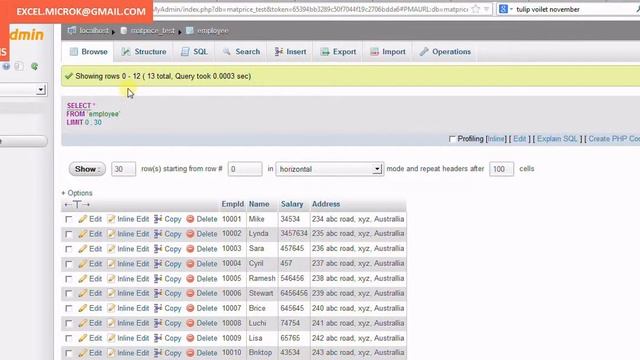Select checkbox for row 10004 Cyril
The image size is (640, 360).
[x=69, y=264]
